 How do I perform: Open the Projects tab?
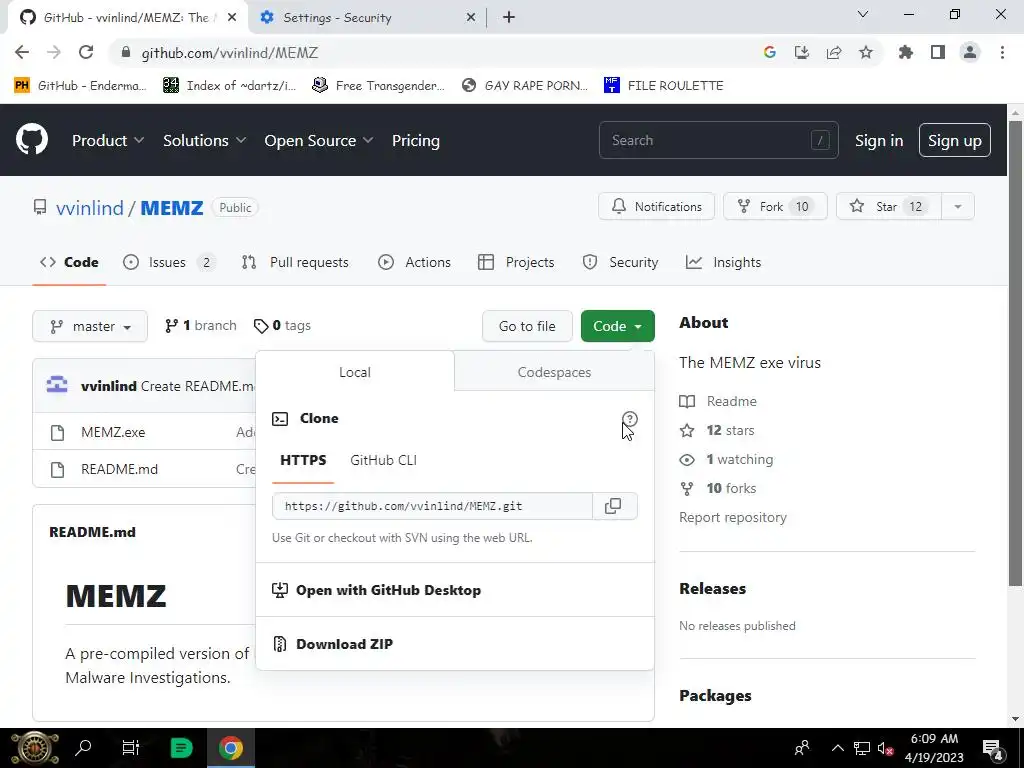click(516, 263)
